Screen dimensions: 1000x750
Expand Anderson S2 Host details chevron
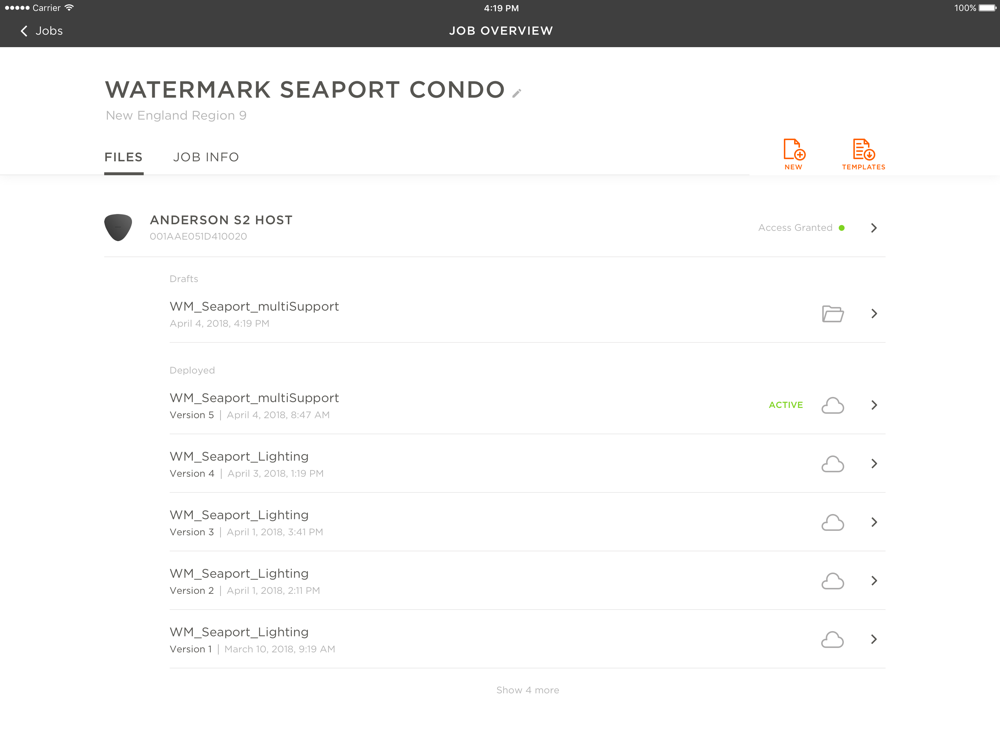[x=874, y=228]
